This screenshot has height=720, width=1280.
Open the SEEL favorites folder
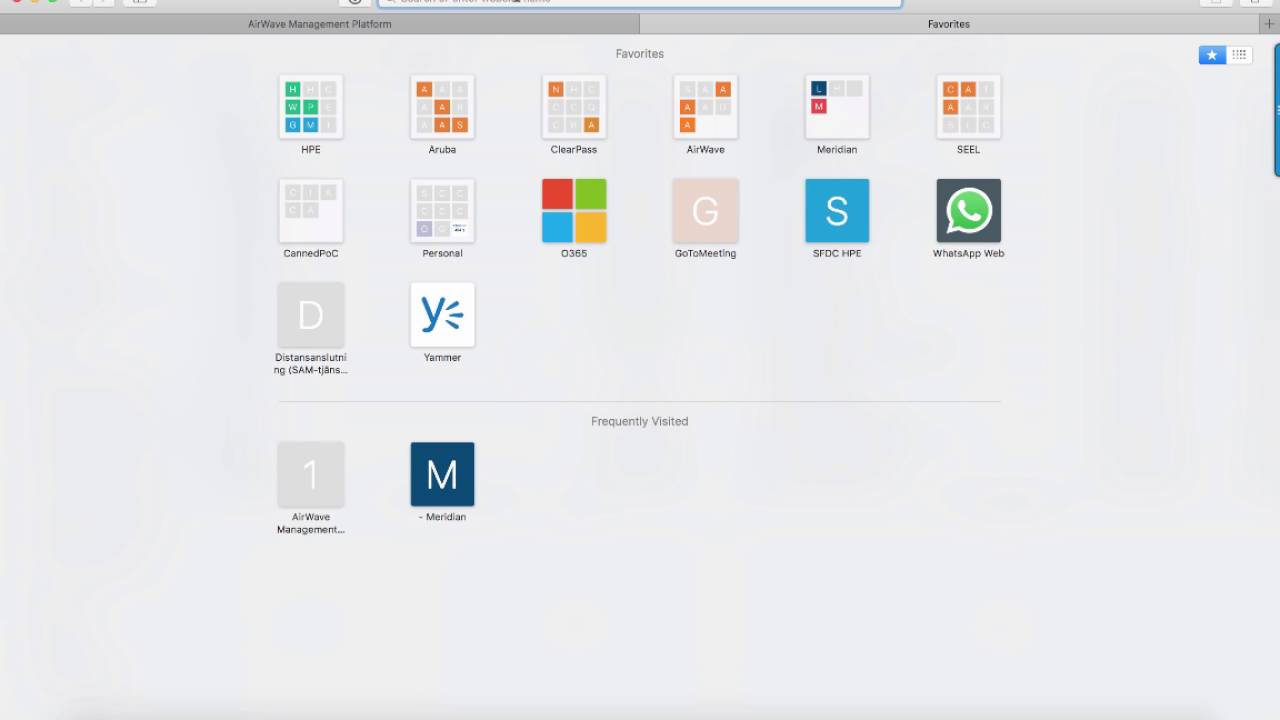point(968,107)
